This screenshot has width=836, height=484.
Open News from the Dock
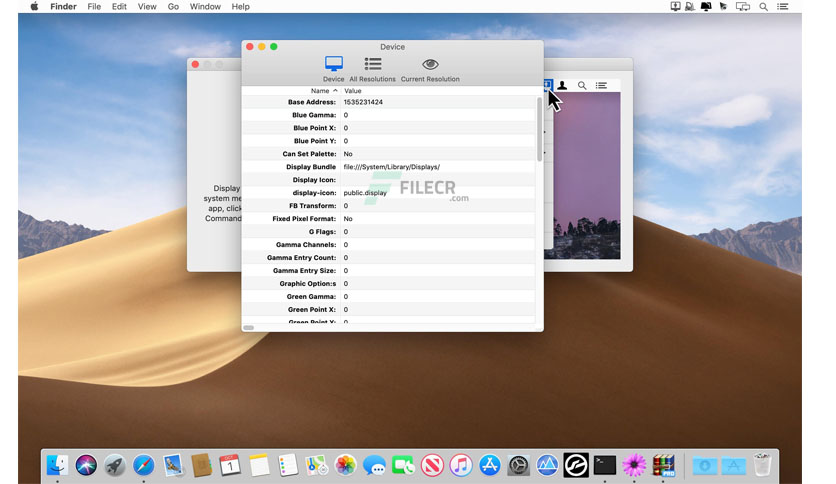point(432,465)
